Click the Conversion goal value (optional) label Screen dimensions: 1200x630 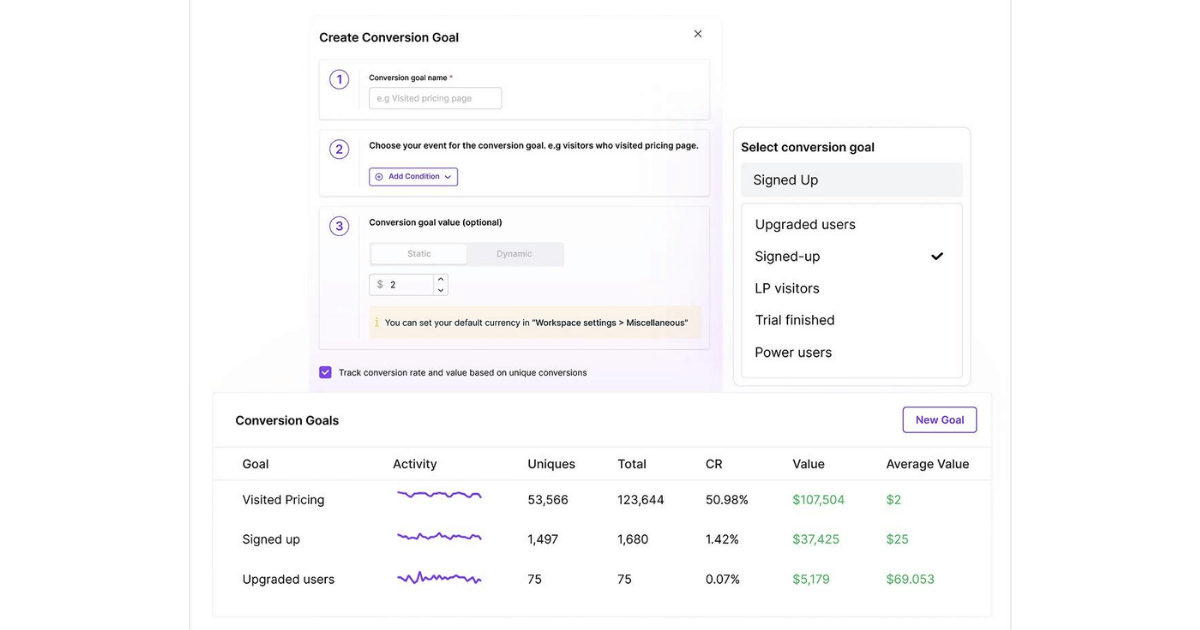click(436, 222)
